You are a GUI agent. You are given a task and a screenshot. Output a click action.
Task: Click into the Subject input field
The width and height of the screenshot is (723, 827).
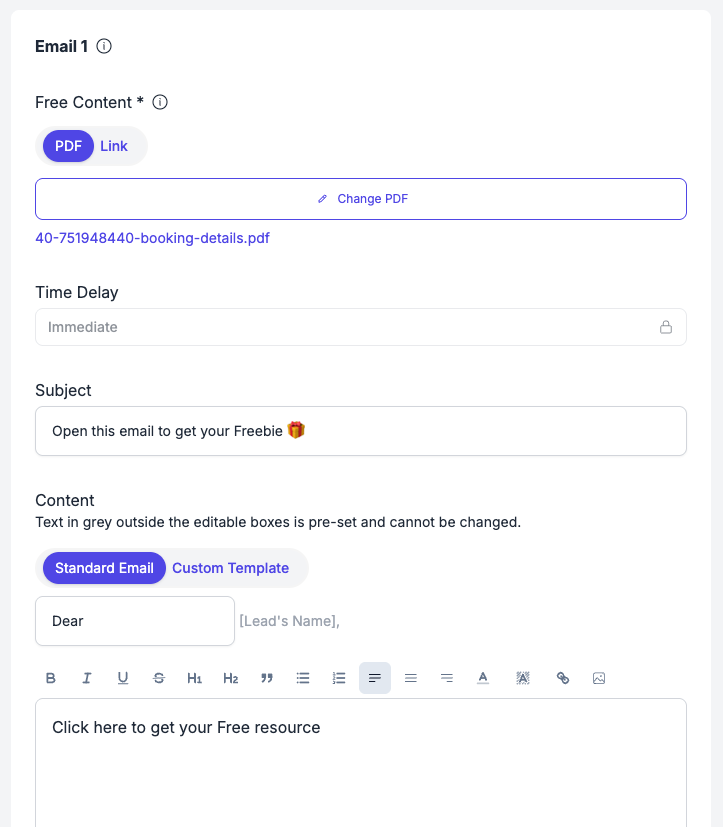[360, 431]
